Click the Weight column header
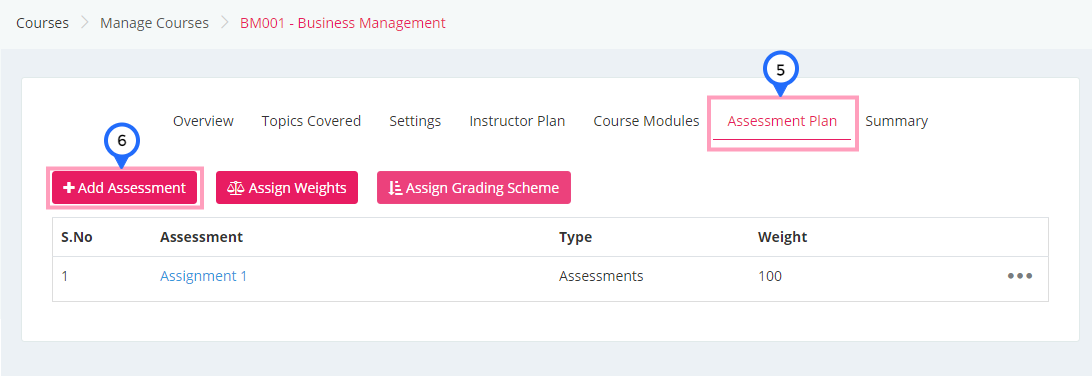 [x=782, y=237]
